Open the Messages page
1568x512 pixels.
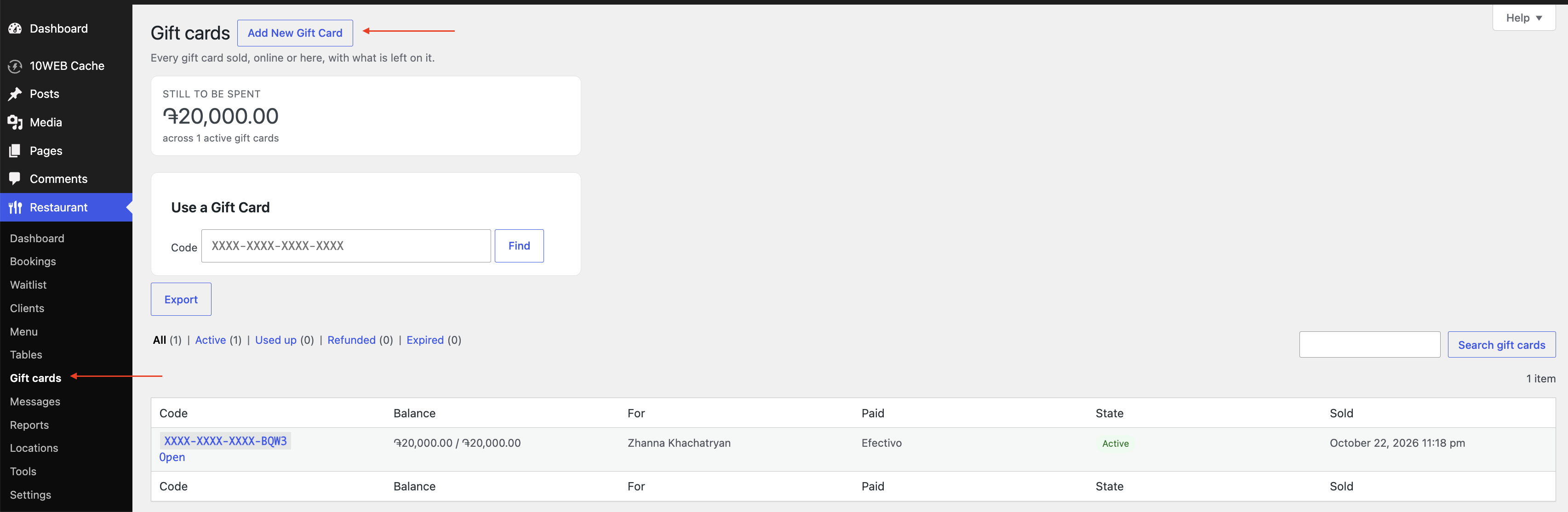(34, 401)
